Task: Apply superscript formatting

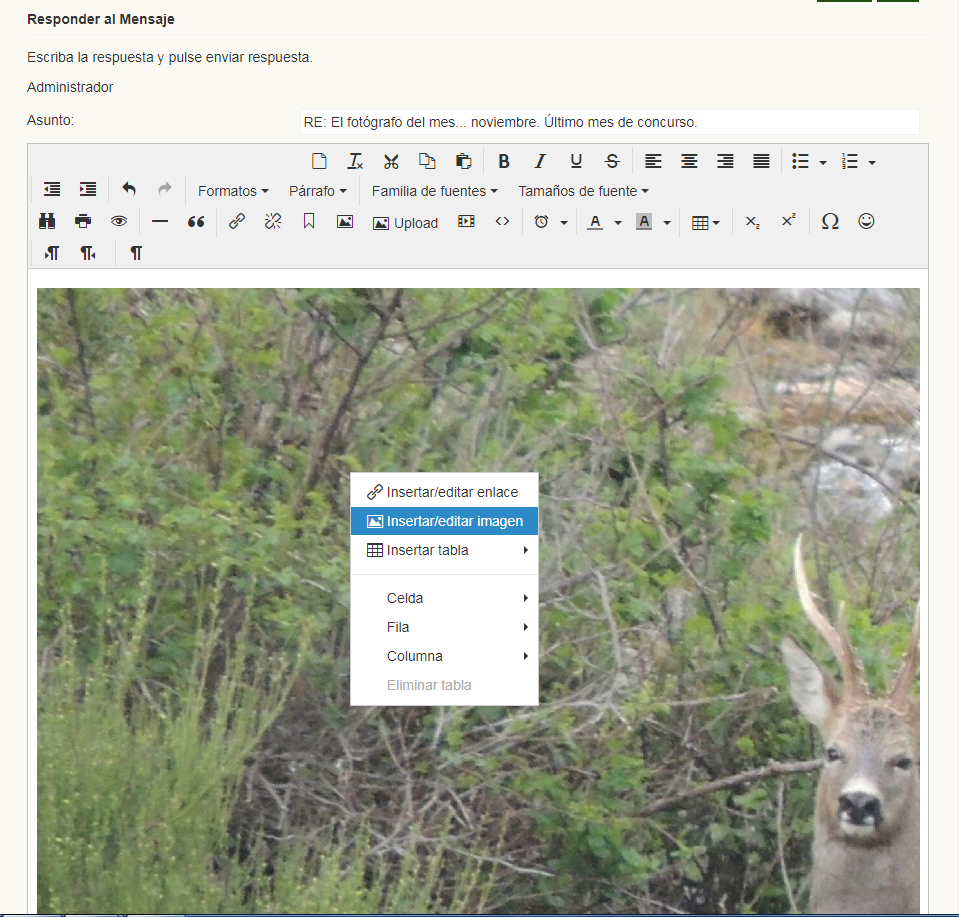Action: [788, 221]
